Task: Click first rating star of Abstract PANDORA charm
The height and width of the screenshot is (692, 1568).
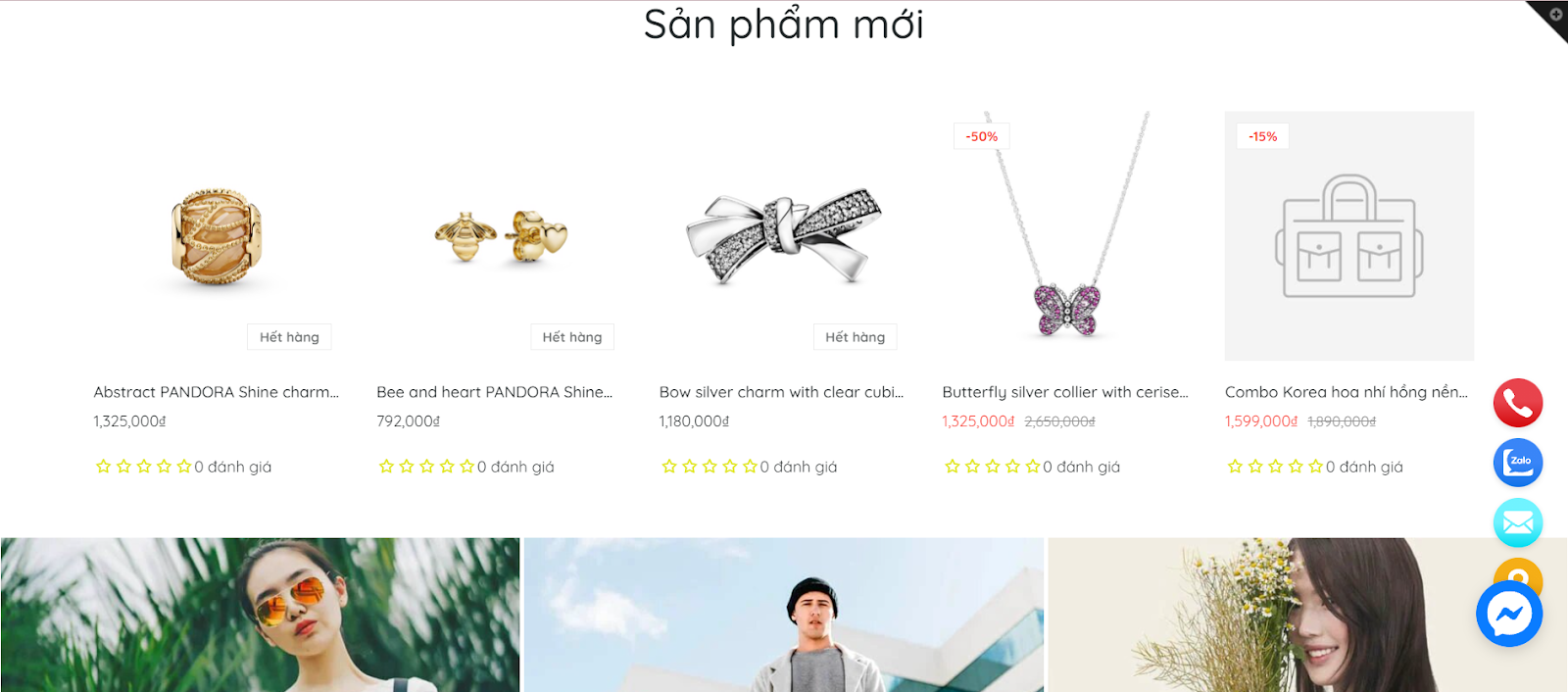Action: pos(104,467)
